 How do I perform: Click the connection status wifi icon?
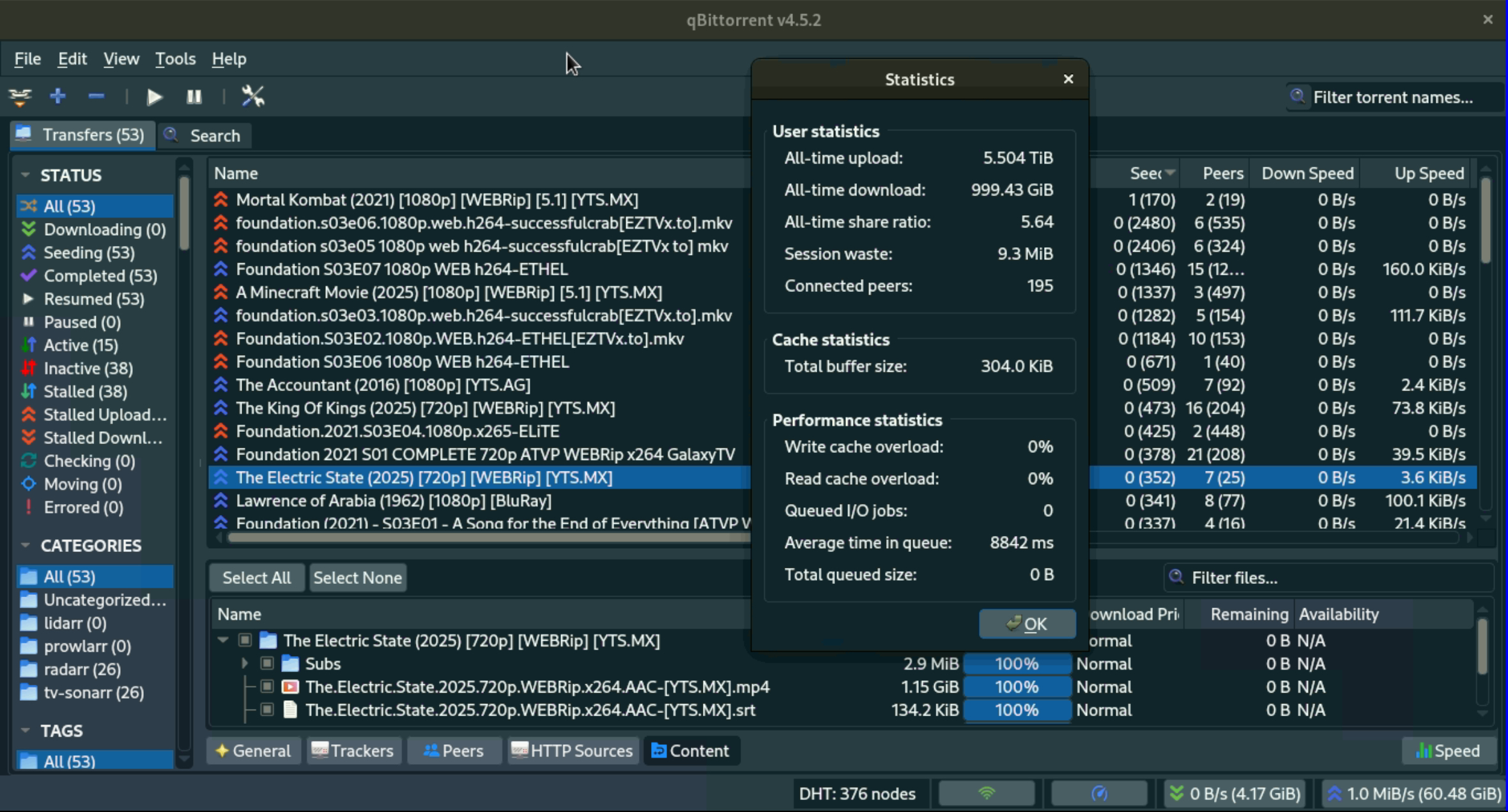point(987,793)
